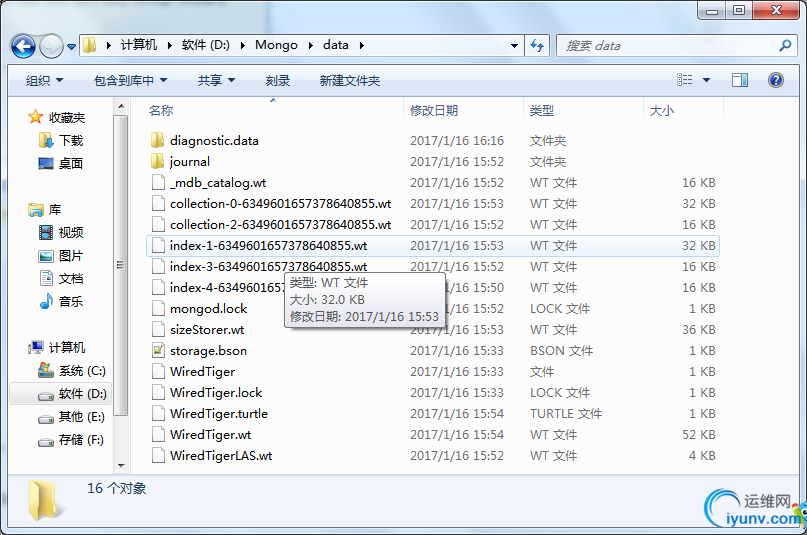
Task: Select file index-3-6349601657378640855.wt
Action: pyautogui.click(x=268, y=266)
